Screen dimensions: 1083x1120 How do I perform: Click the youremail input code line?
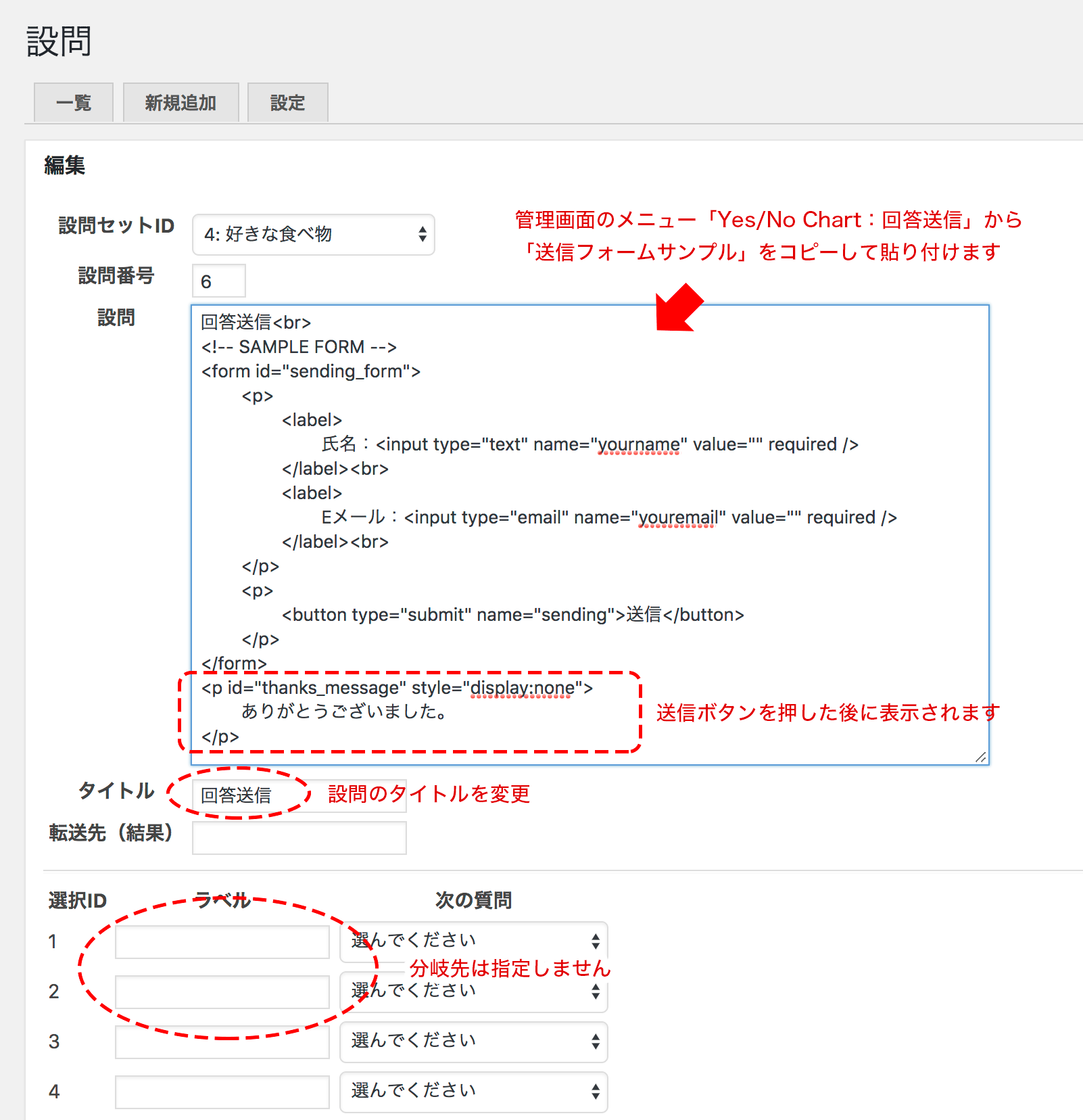[608, 517]
